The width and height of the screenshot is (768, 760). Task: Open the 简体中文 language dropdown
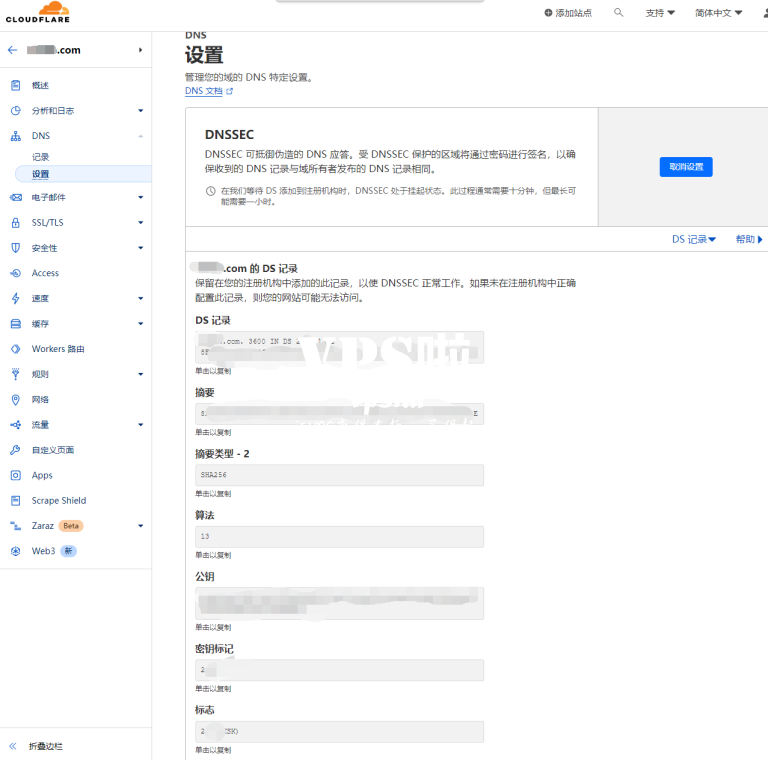pyautogui.click(x=719, y=13)
